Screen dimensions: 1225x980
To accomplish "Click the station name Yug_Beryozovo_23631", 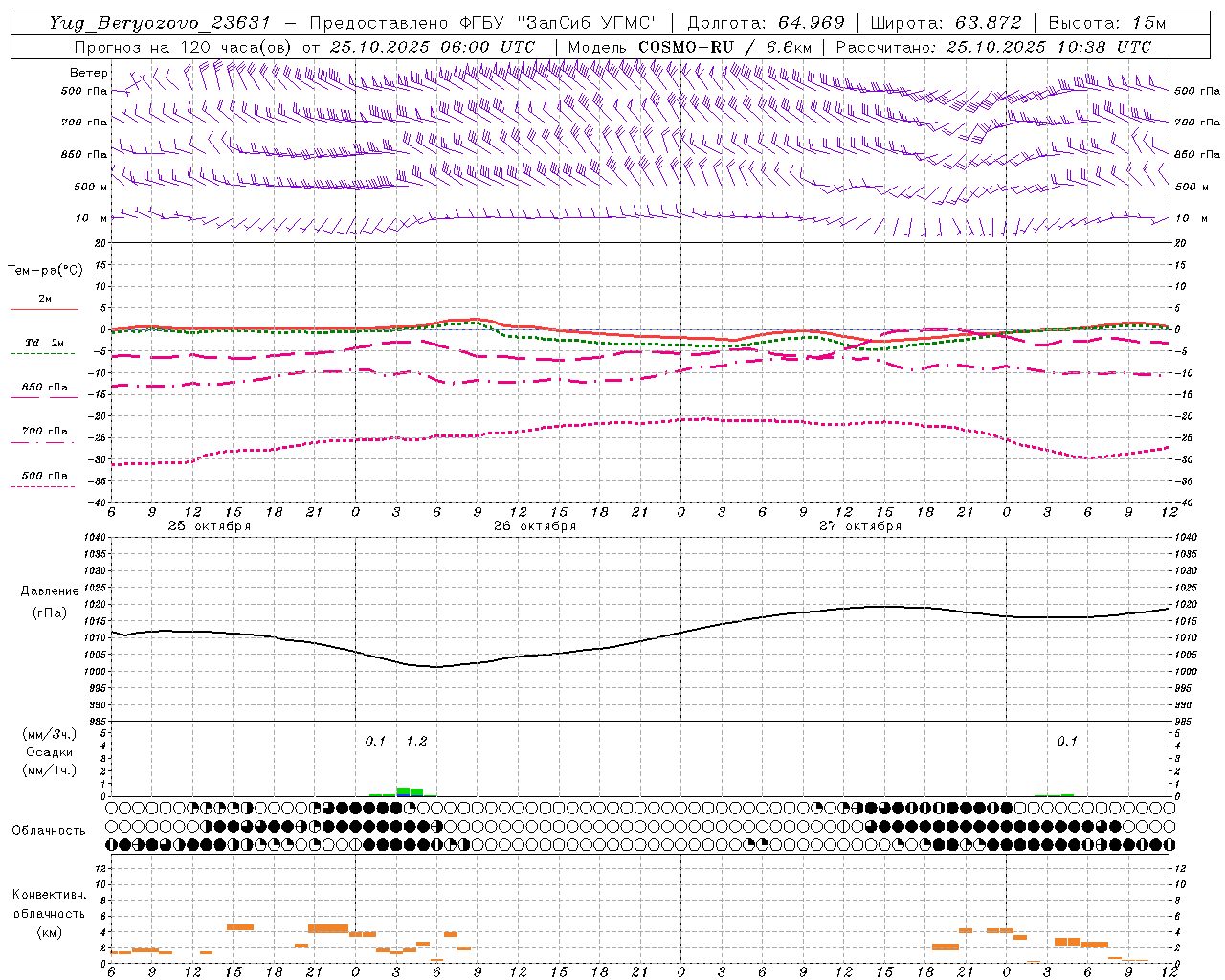I will tap(160, 23).
